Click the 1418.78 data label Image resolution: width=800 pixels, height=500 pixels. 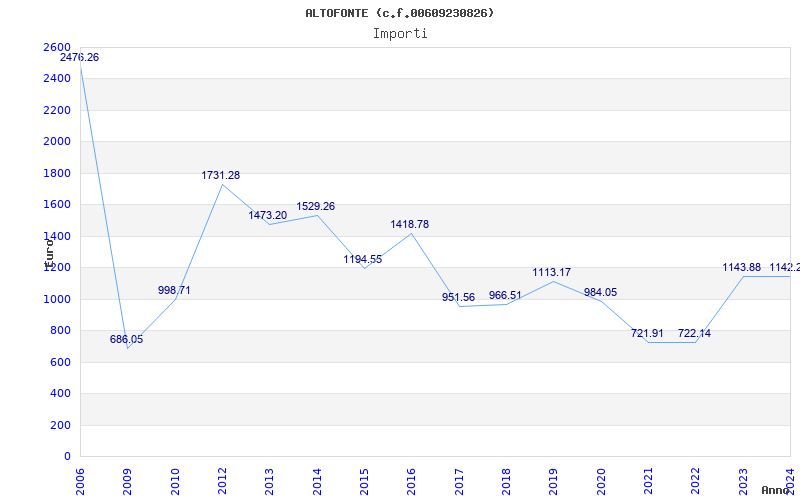tap(410, 225)
